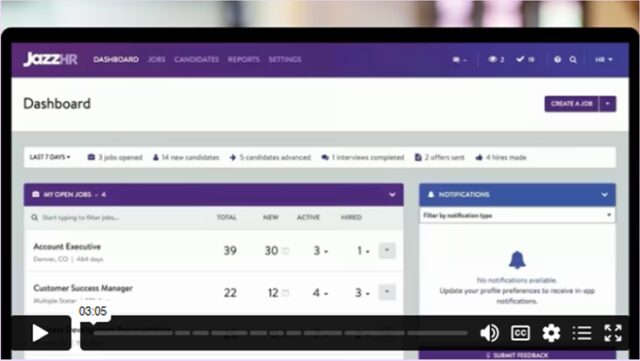640x361 pixels.
Task: Open the Reports navigation item
Action: pos(244,60)
